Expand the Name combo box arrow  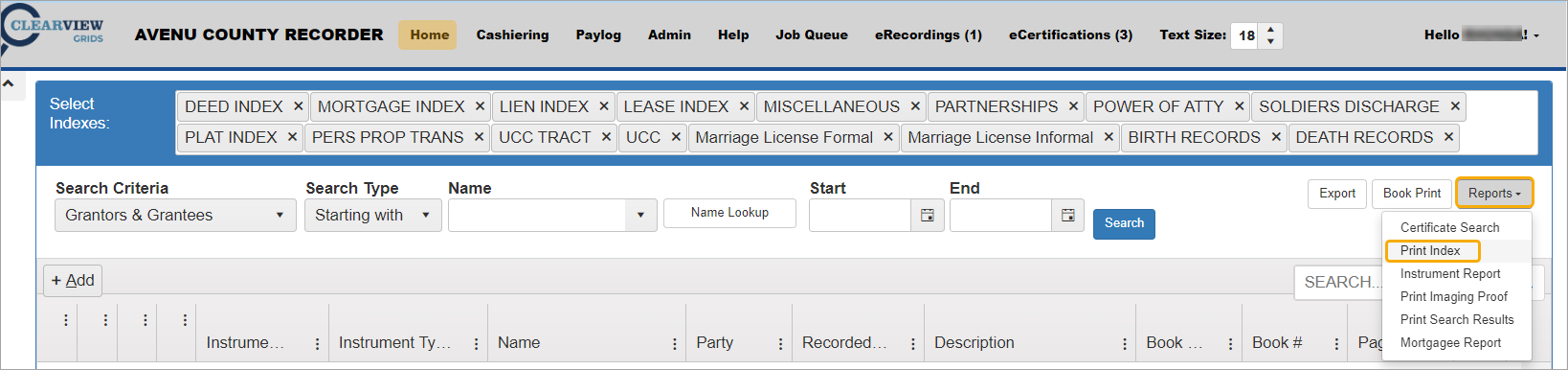[640, 216]
